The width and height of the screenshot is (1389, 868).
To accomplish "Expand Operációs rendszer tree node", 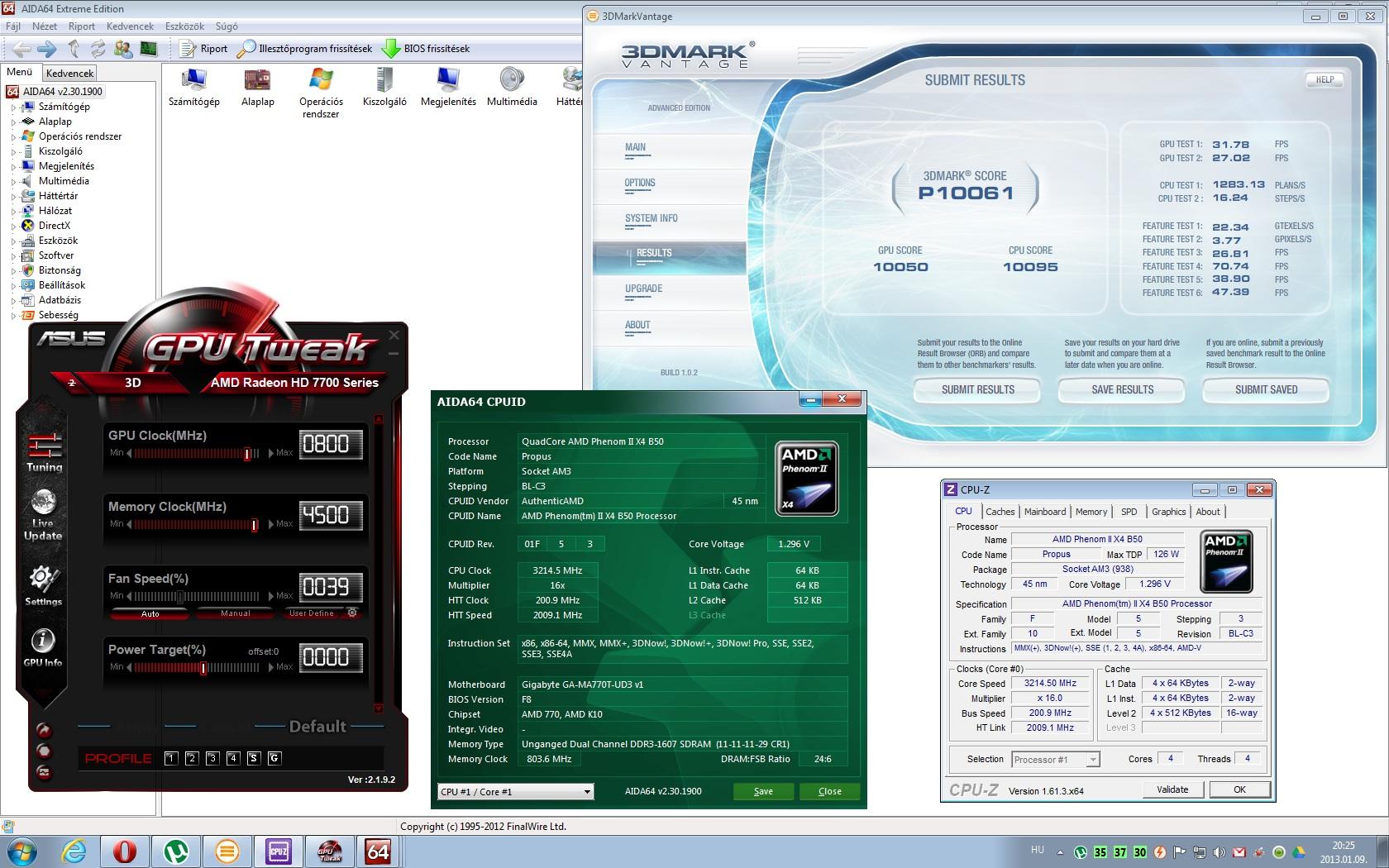I will (x=13, y=136).
